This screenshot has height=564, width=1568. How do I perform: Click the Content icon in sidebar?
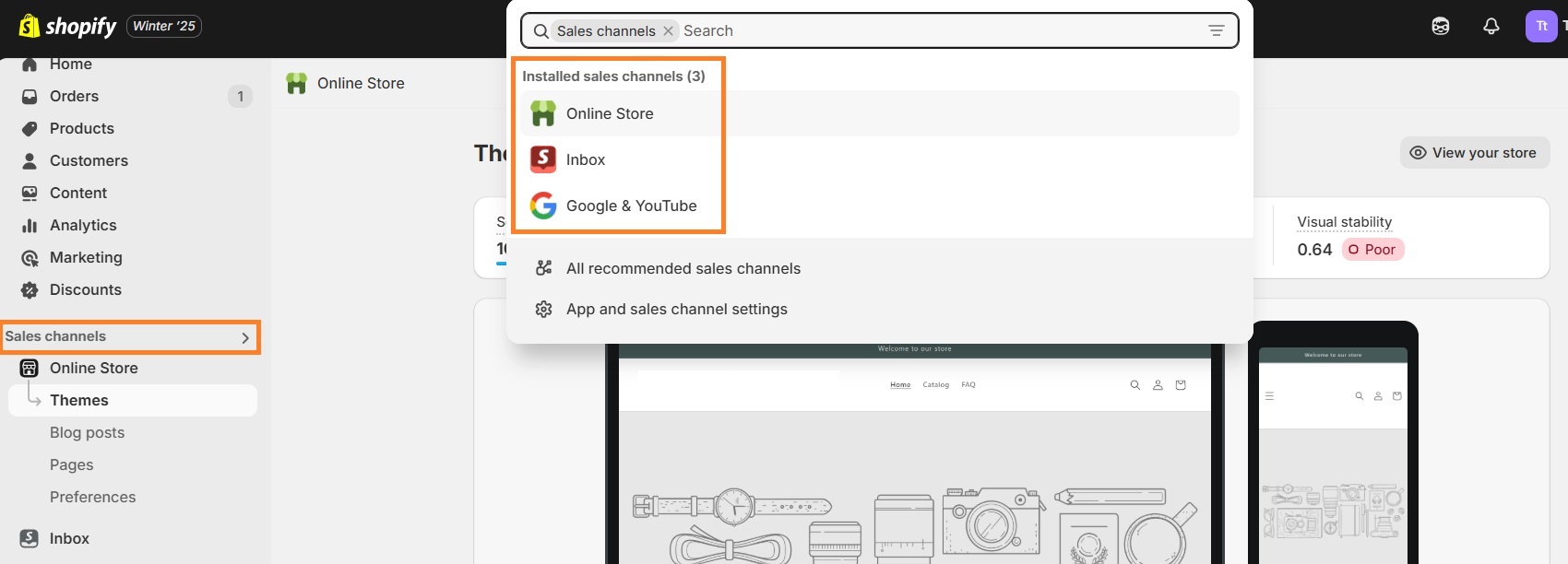point(30,193)
